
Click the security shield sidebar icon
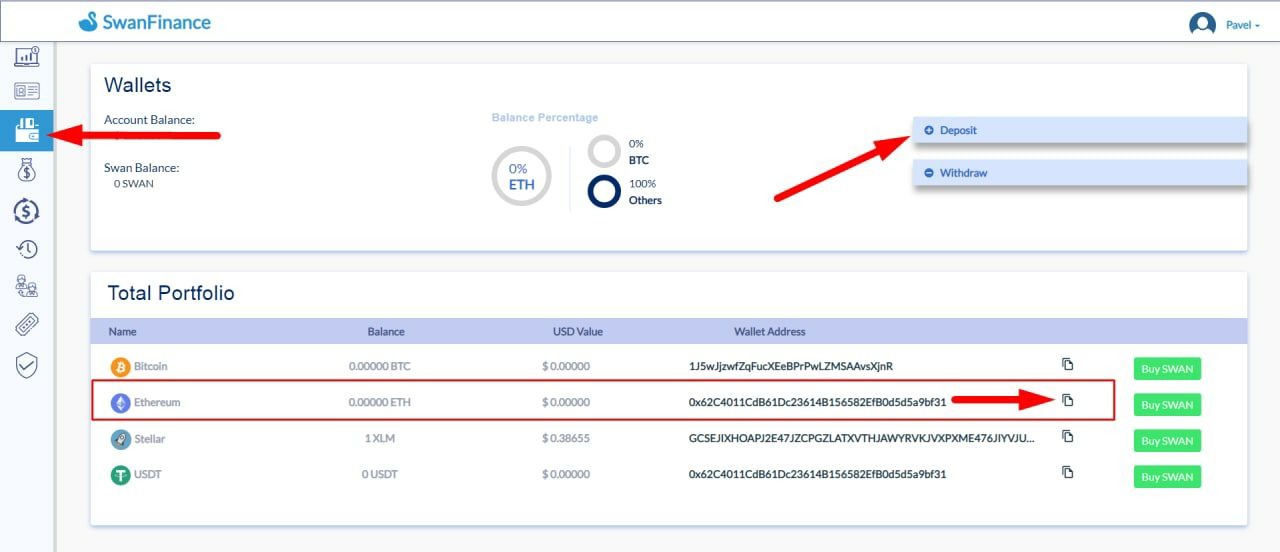click(x=27, y=365)
